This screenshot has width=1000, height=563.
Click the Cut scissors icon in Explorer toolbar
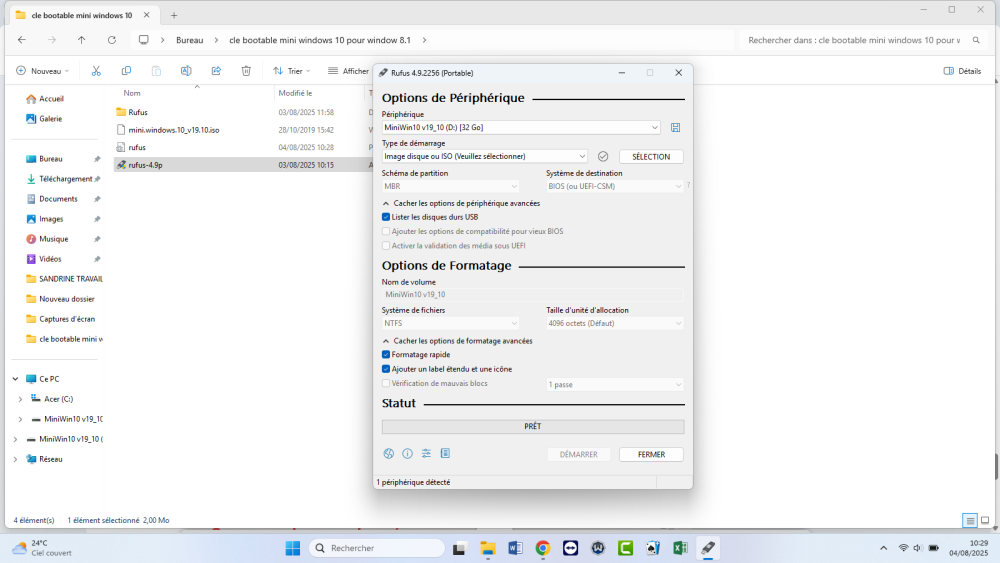[x=96, y=71]
